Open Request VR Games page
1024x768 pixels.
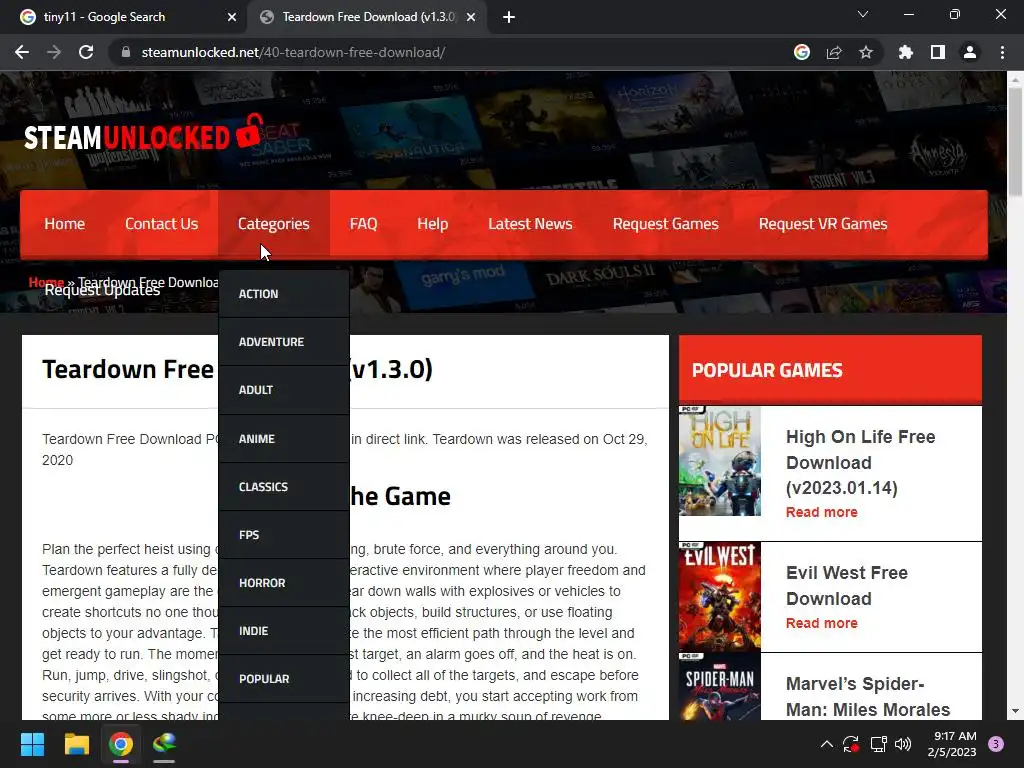(x=823, y=224)
